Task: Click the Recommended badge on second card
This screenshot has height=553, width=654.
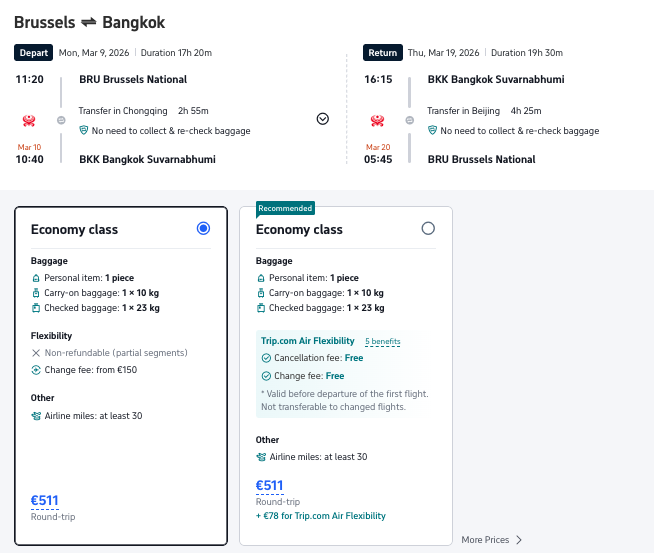Action: 286,208
